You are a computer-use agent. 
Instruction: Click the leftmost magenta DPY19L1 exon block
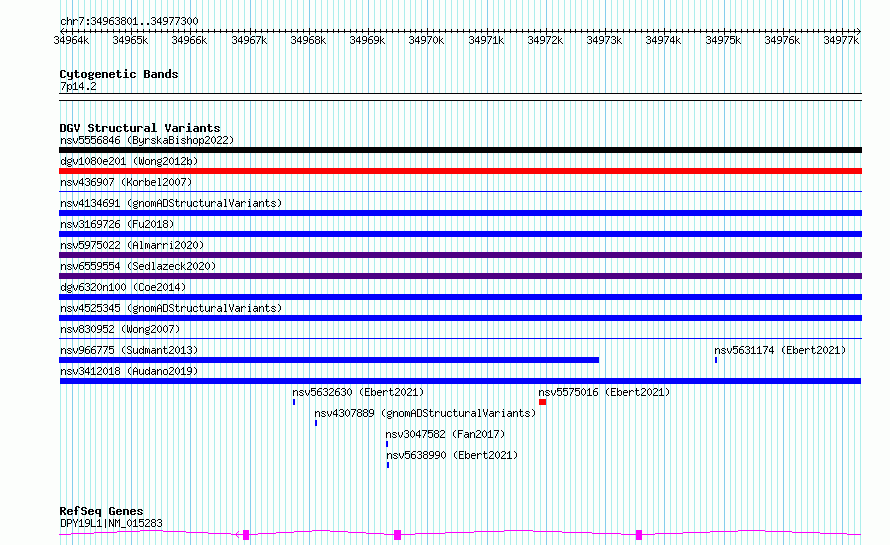[x=246, y=535]
